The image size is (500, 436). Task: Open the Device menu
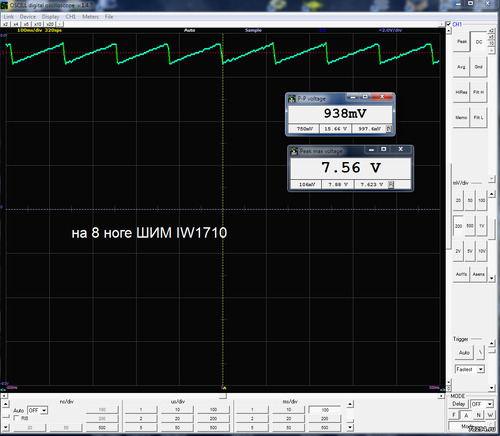click(28, 17)
